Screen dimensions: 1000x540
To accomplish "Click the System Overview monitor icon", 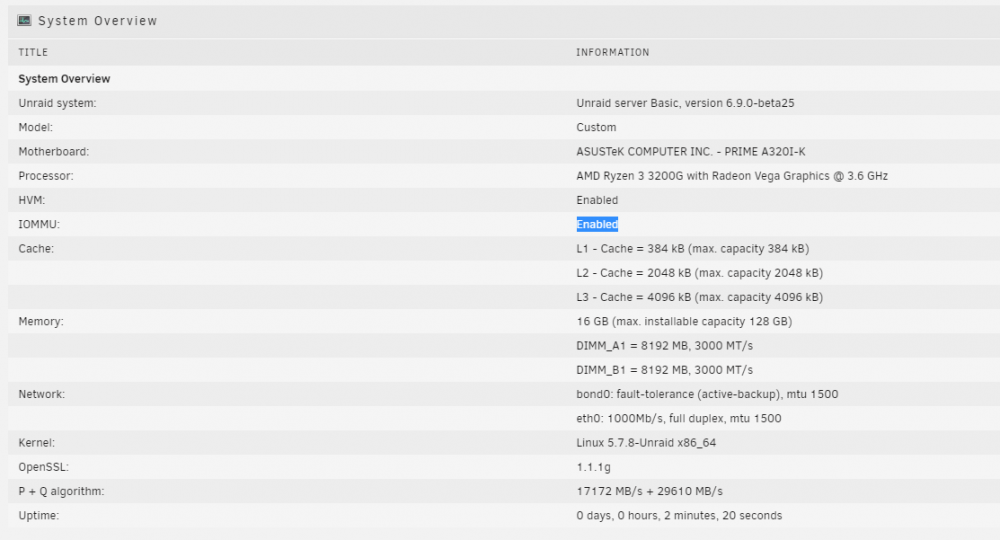I will (x=24, y=20).
